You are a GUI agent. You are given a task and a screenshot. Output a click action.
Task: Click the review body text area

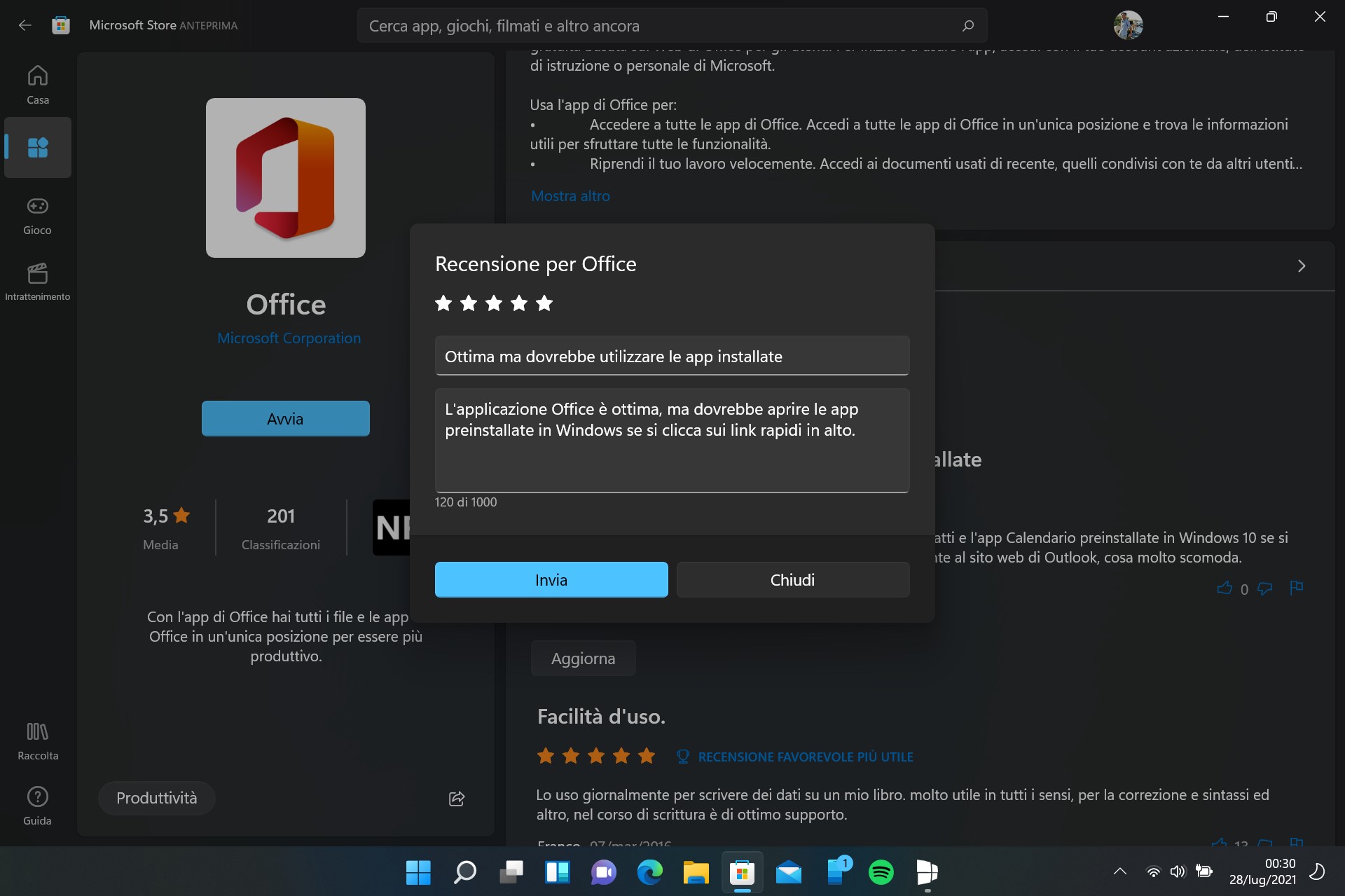pos(672,441)
